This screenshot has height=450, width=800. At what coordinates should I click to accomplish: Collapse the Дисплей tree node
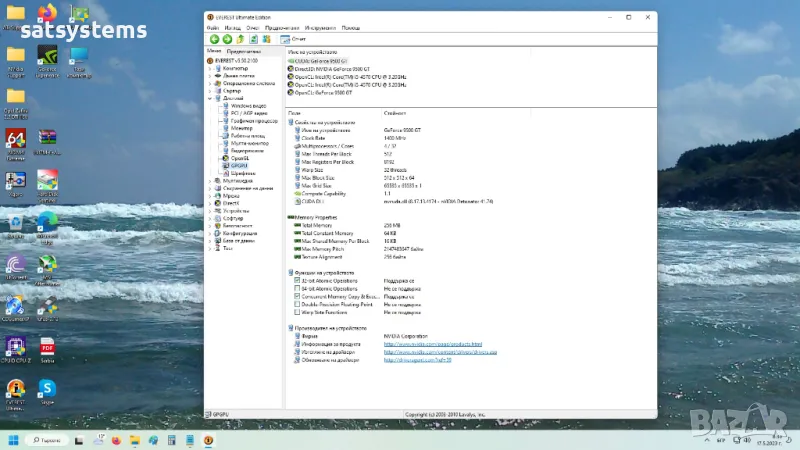tap(209, 98)
